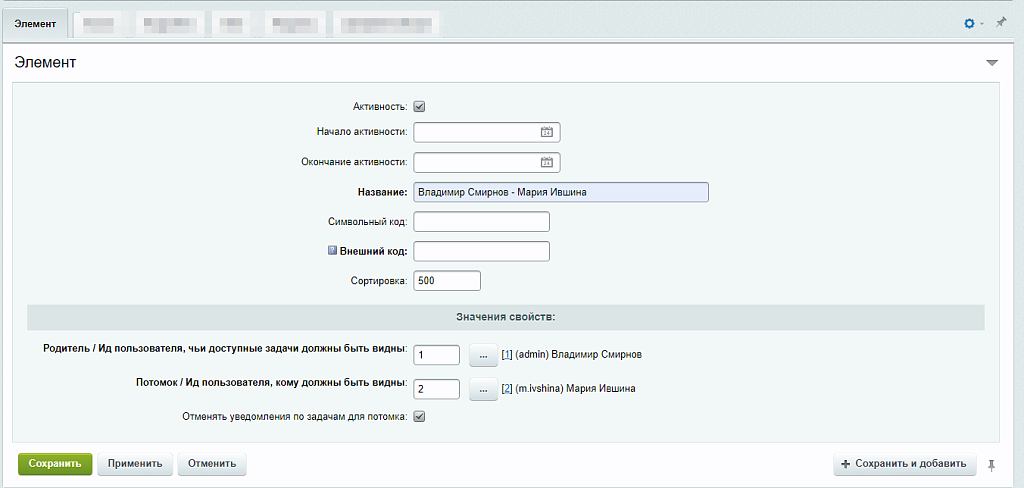Image resolution: width=1024 pixels, height=488 pixels.
Task: Open calendar for Начало активности
Action: pyautogui.click(x=547, y=132)
